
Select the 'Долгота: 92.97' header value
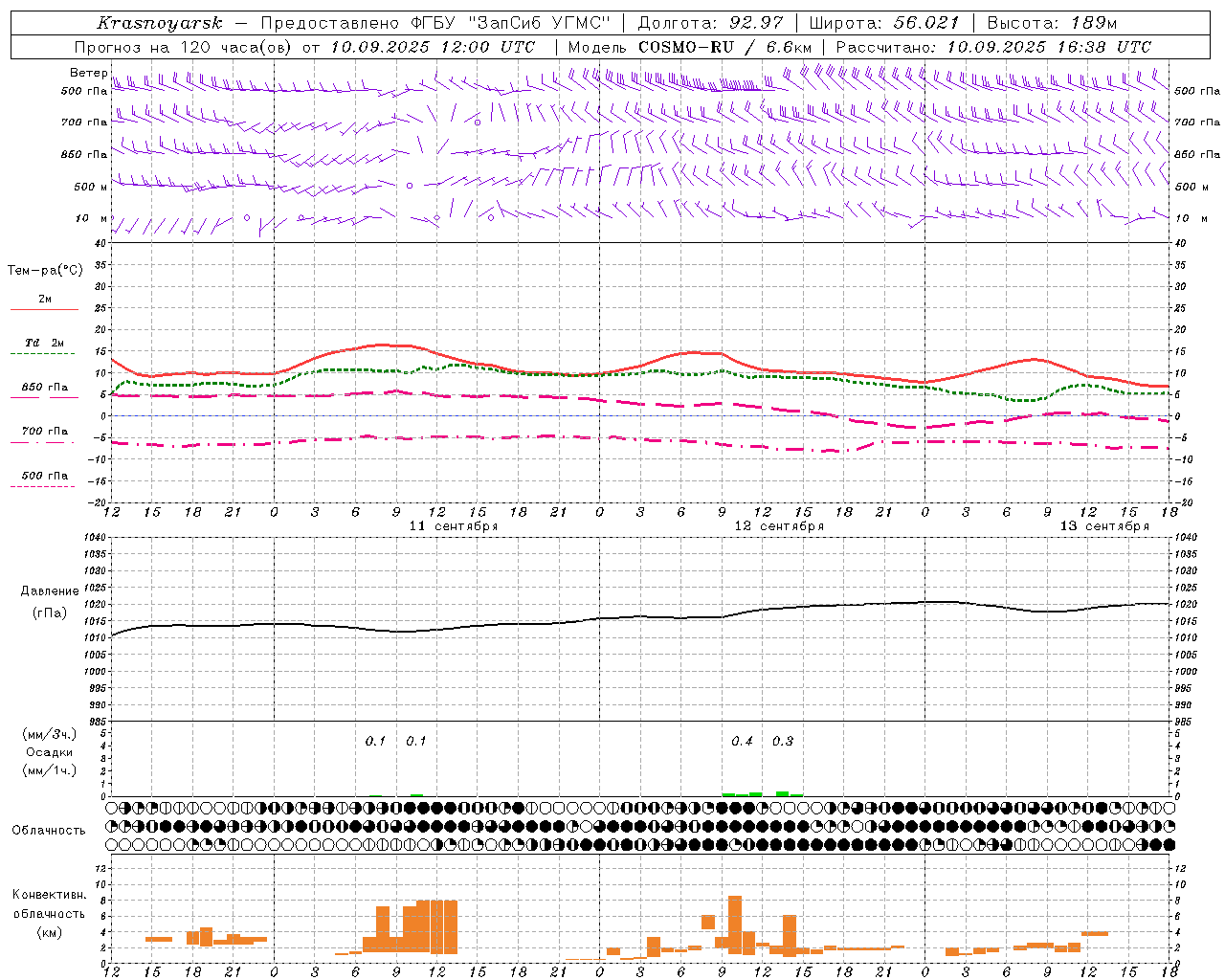(x=710, y=23)
